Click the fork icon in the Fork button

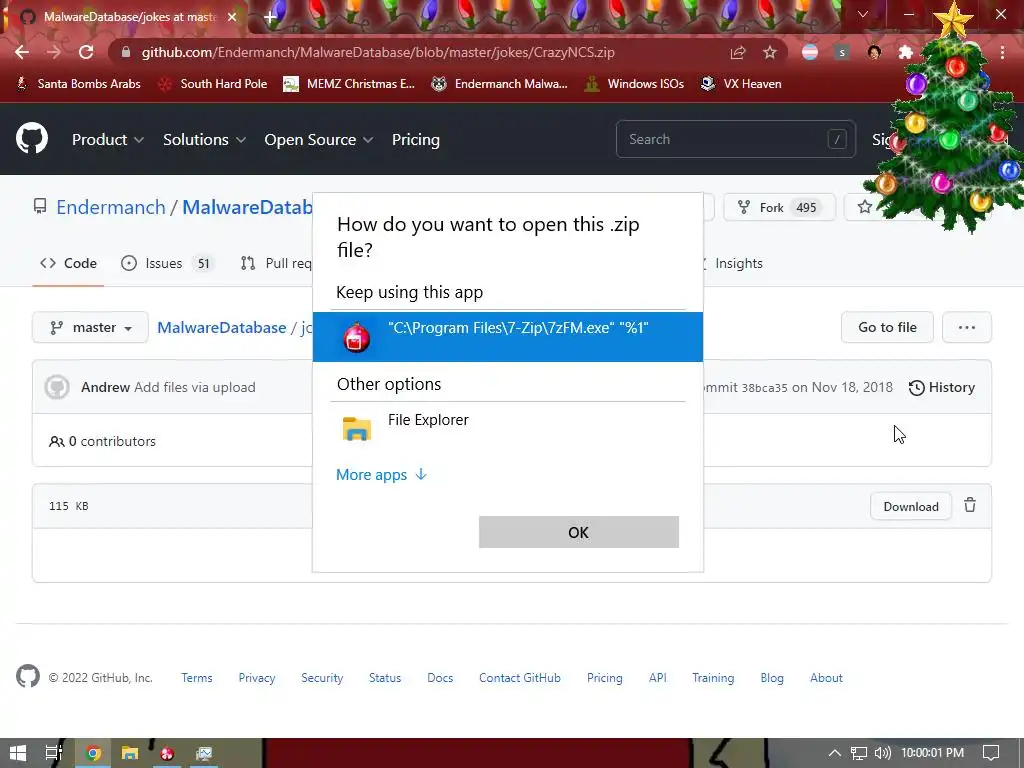(743, 207)
